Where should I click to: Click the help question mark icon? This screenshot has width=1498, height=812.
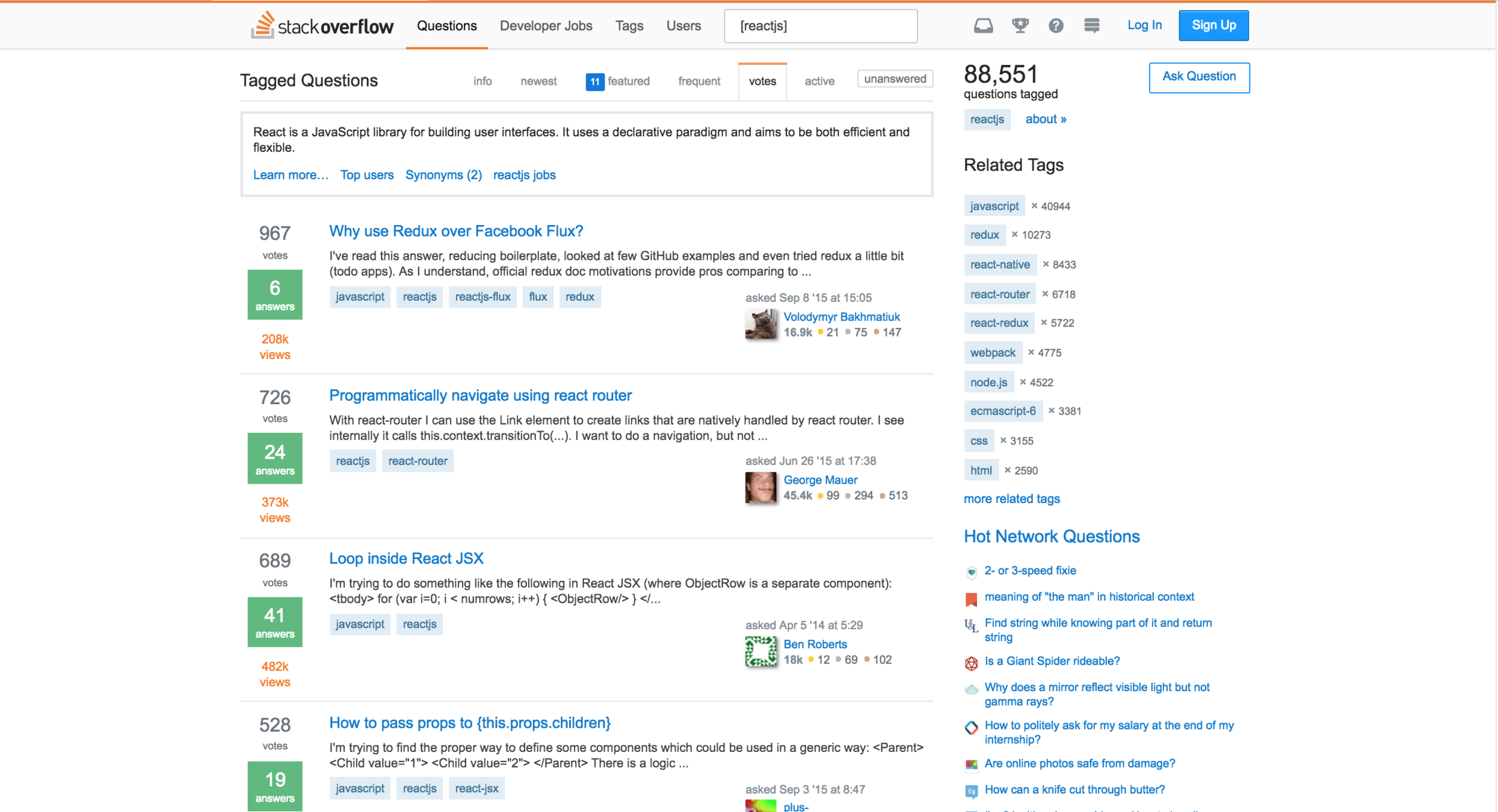coord(1056,25)
